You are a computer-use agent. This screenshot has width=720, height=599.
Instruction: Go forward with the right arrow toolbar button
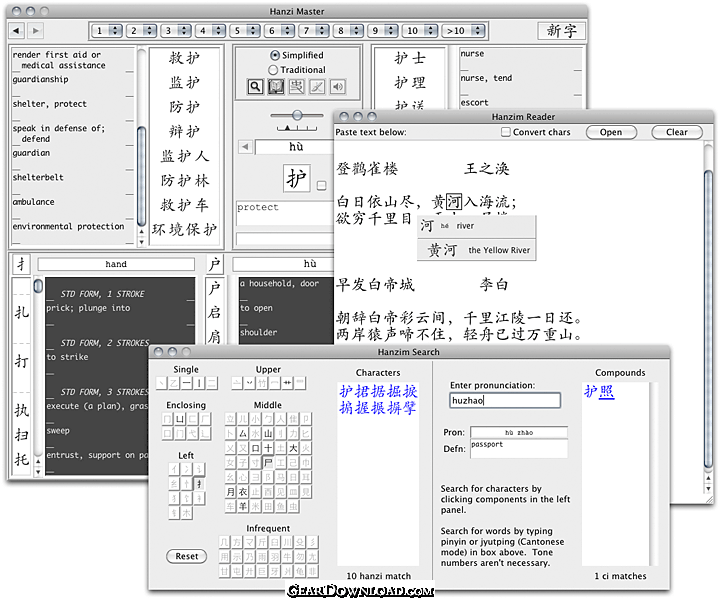[35, 31]
